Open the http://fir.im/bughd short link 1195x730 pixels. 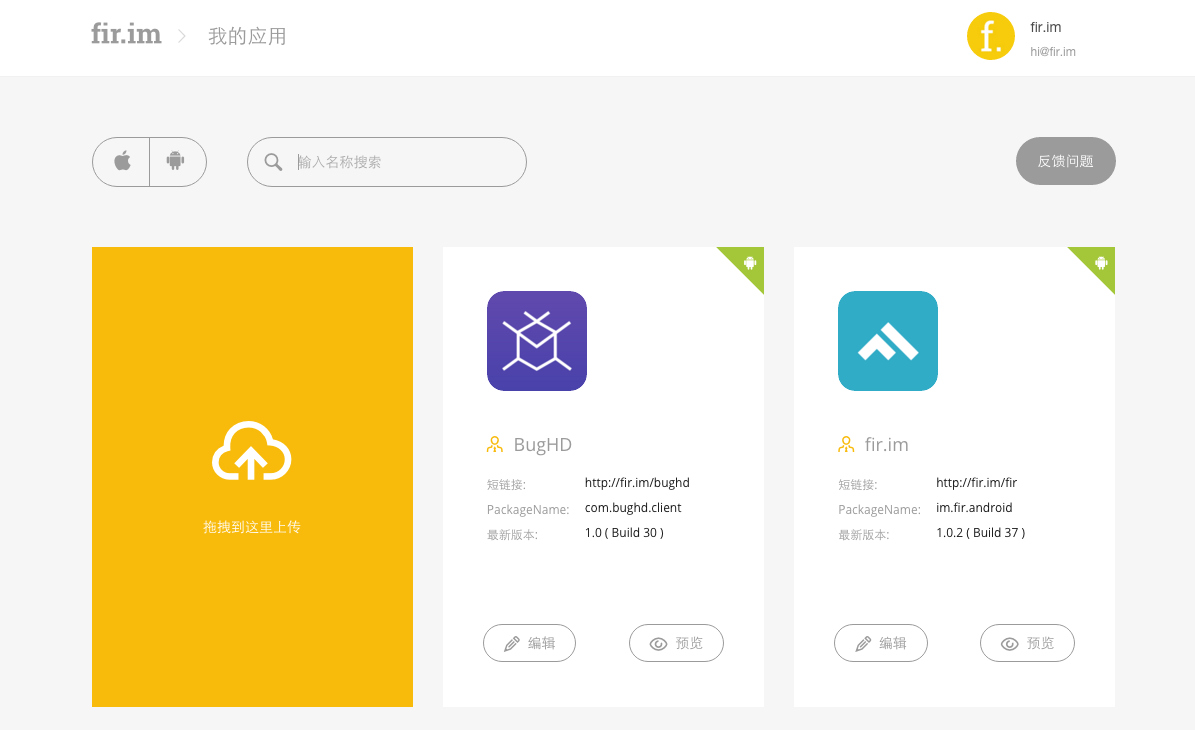[x=637, y=482]
